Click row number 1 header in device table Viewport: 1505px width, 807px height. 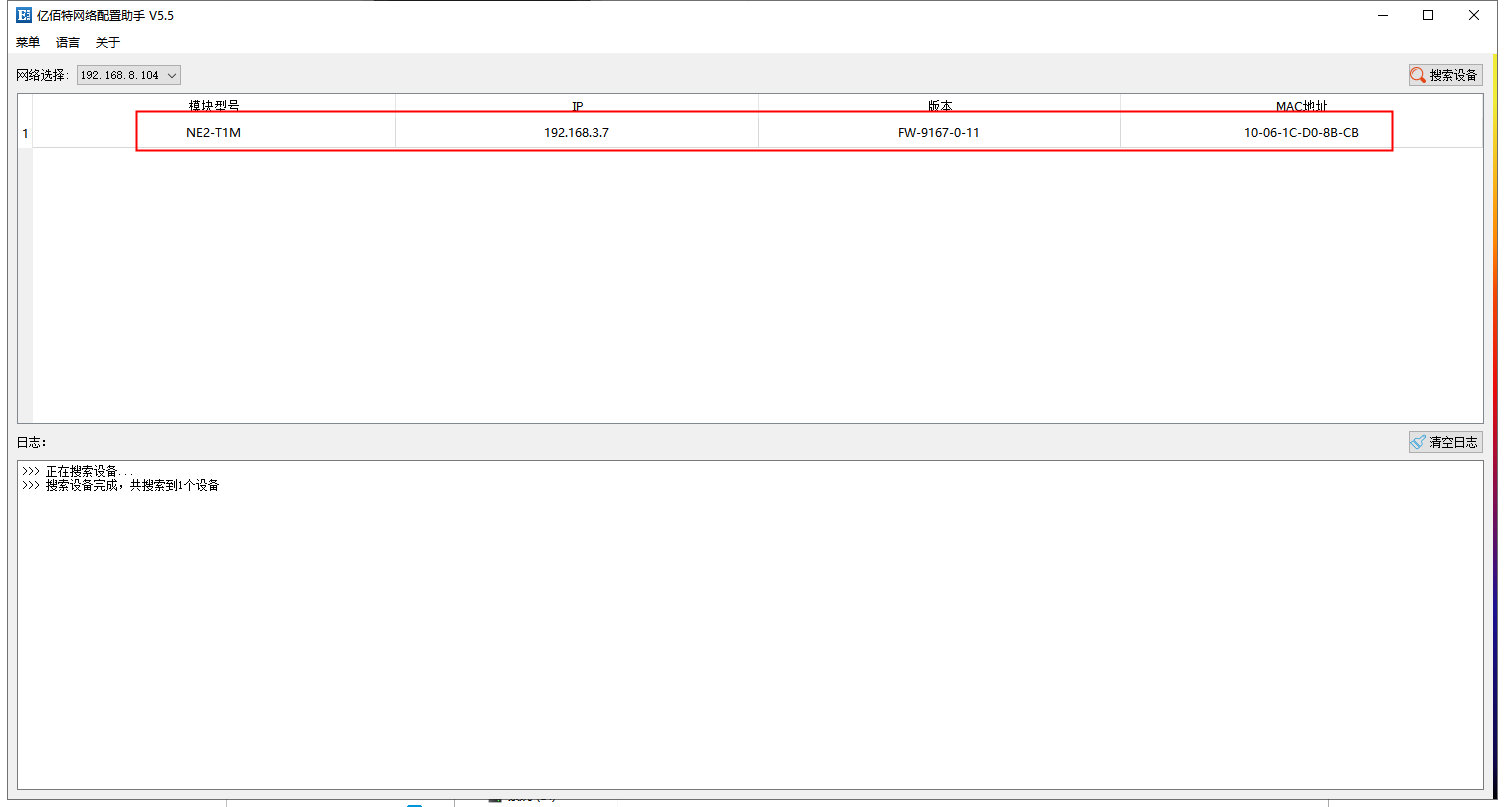point(25,133)
